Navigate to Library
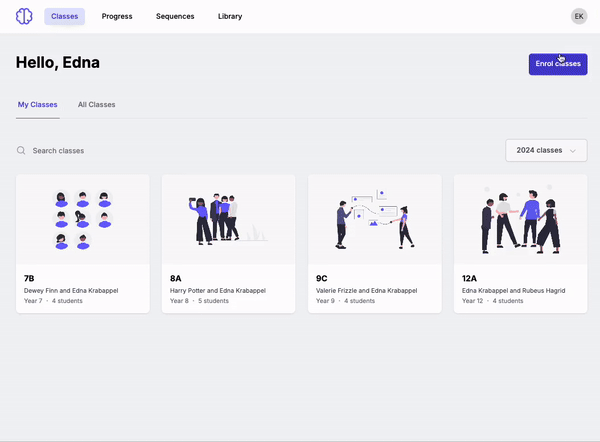 pos(230,17)
